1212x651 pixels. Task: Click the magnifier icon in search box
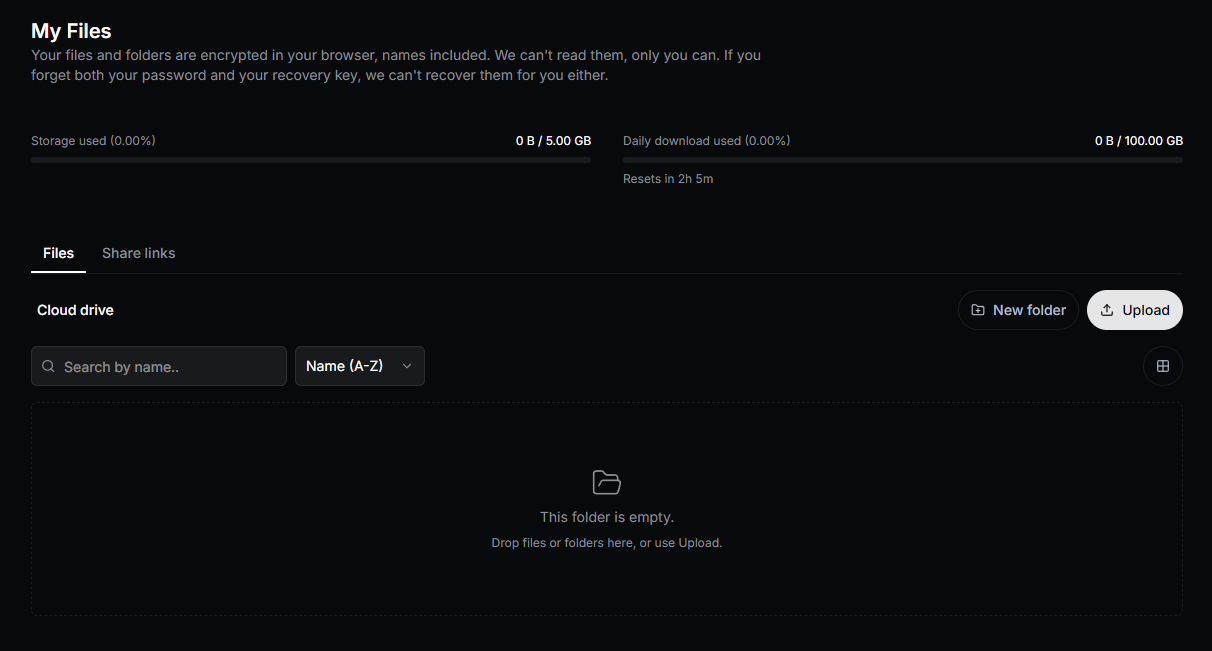48,367
